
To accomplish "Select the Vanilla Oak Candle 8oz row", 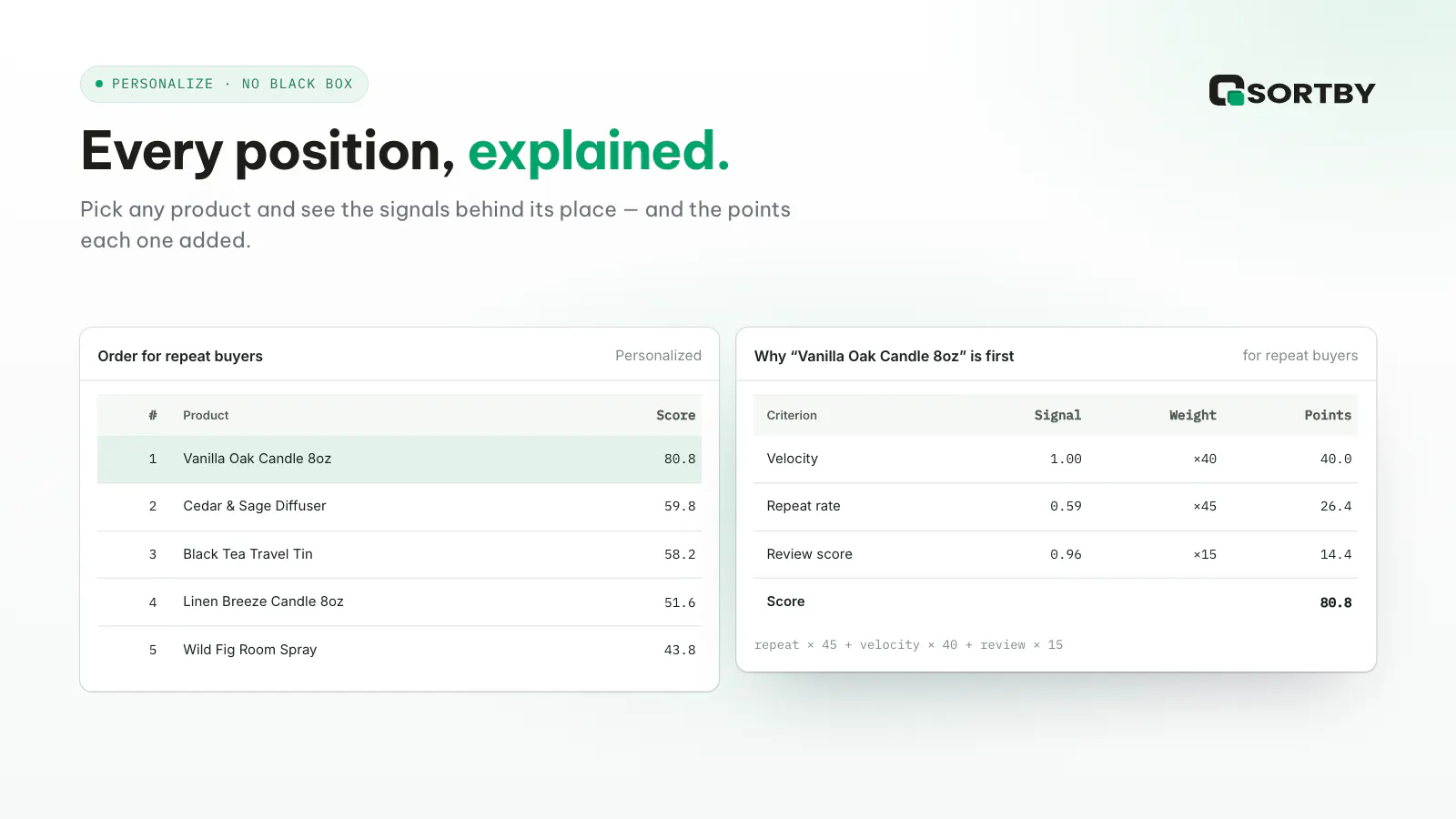I will (x=399, y=459).
